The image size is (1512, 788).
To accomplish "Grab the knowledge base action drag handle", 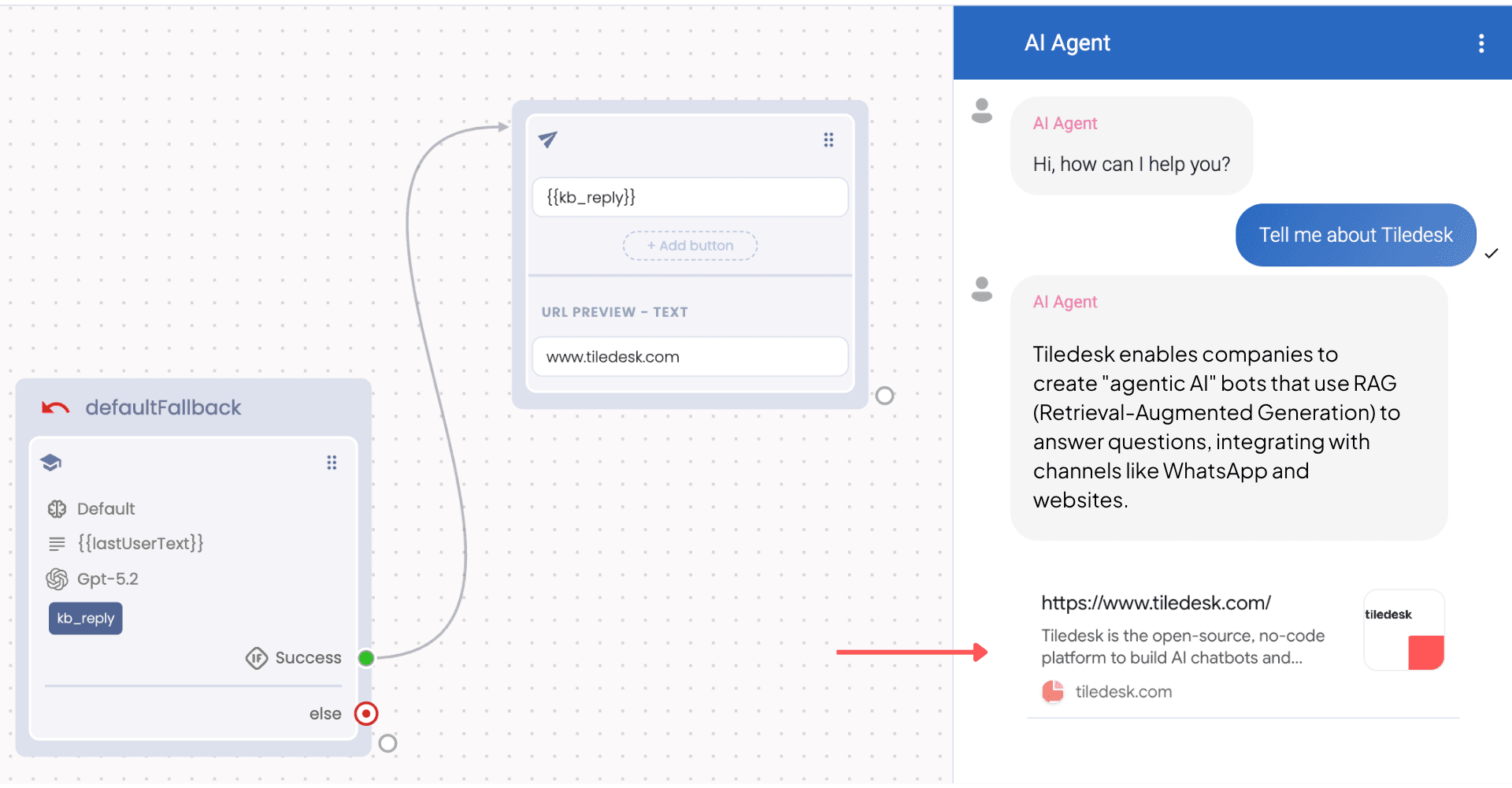I will pyautogui.click(x=332, y=463).
